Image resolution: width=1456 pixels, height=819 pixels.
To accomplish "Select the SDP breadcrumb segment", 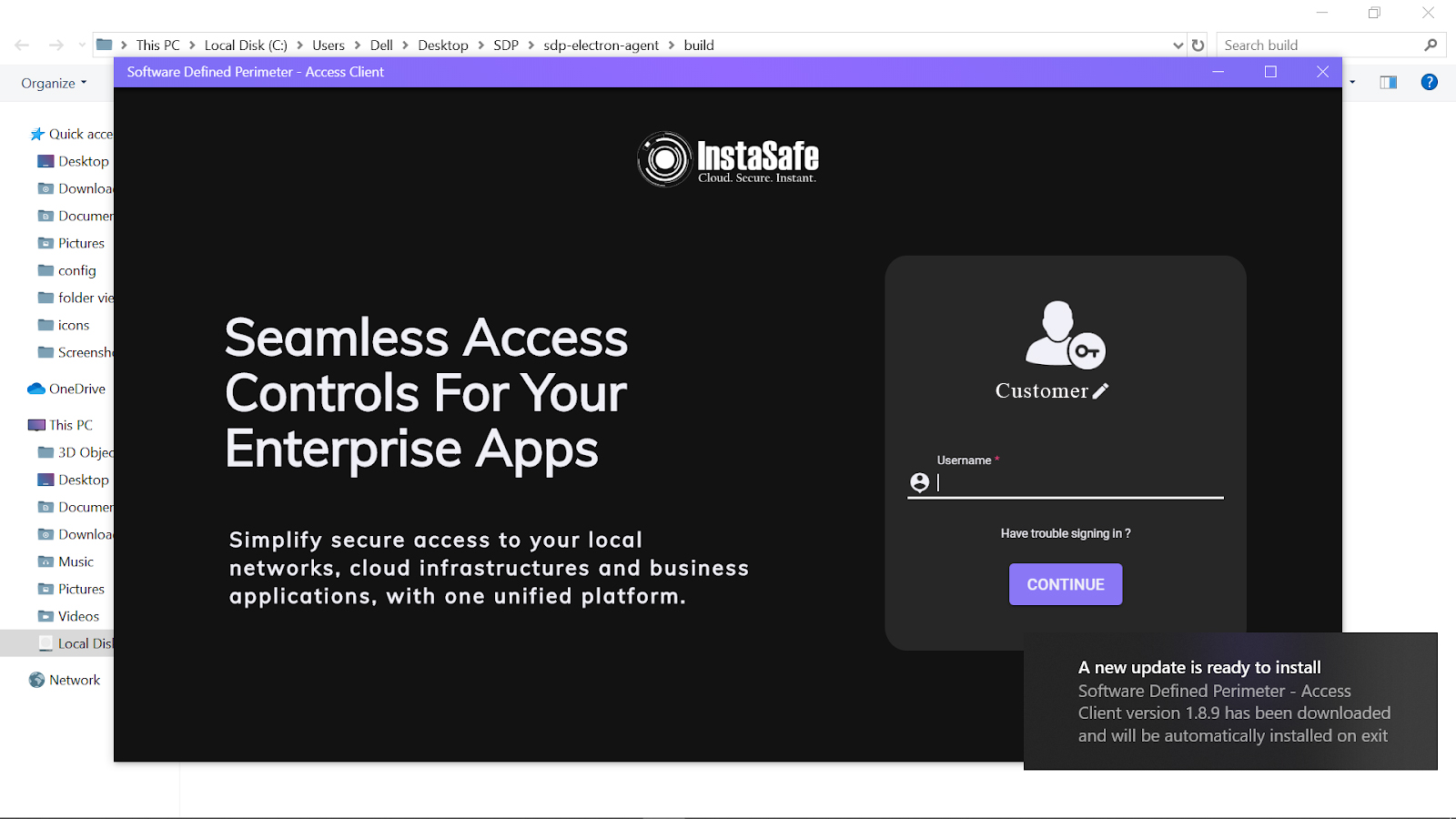I will coord(506,45).
